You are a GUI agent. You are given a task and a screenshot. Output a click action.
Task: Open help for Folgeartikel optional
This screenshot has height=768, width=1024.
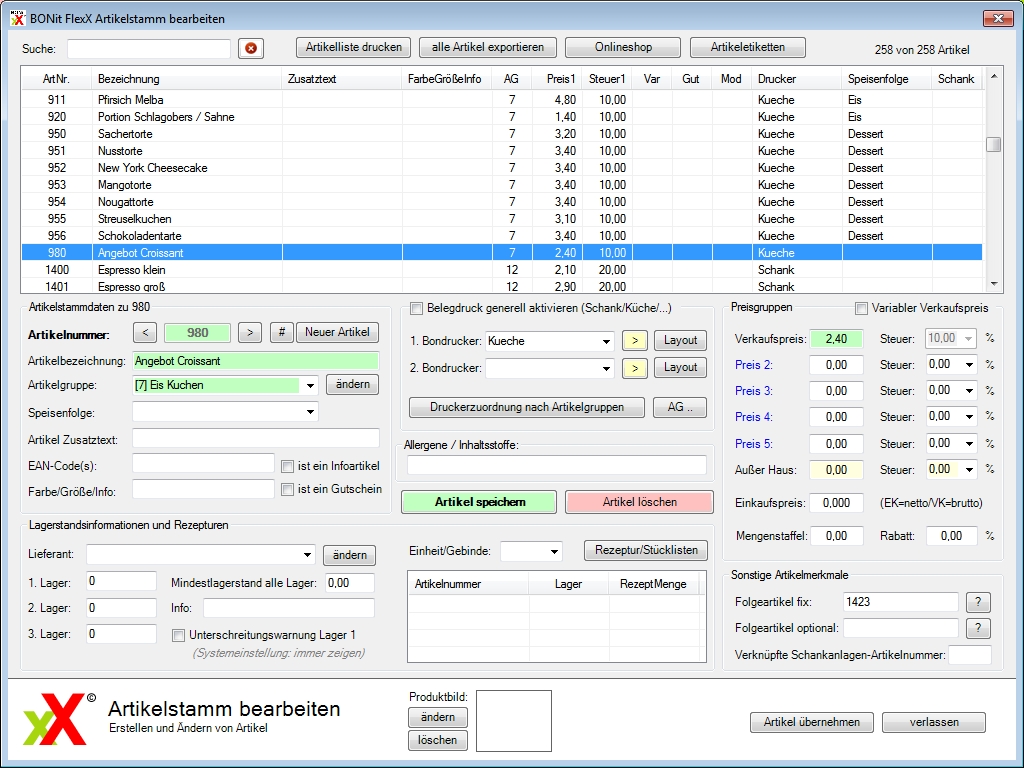[978, 628]
